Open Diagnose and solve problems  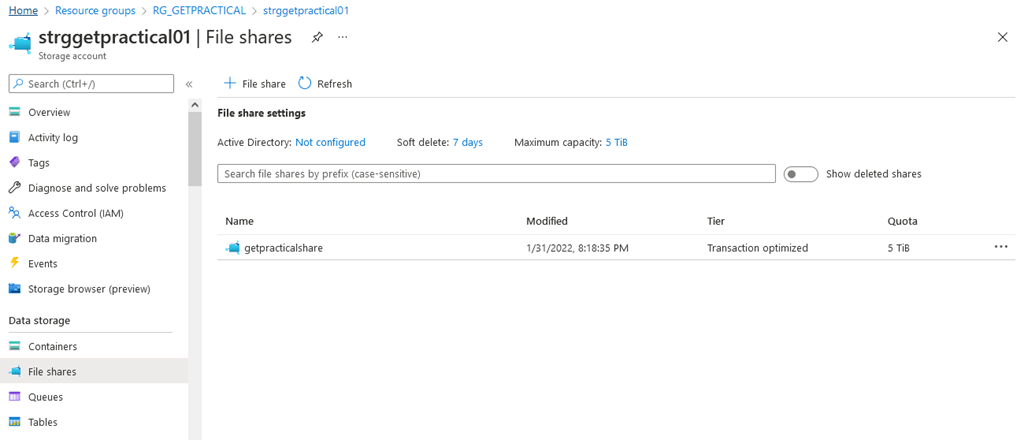tap(97, 188)
